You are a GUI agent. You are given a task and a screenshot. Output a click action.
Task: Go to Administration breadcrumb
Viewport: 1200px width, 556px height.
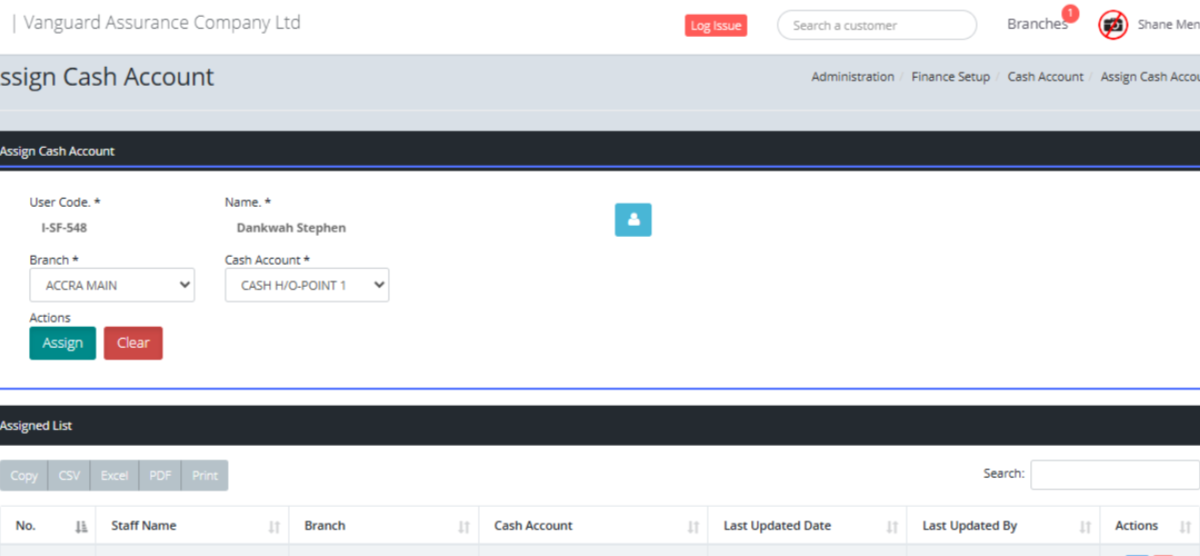point(852,77)
